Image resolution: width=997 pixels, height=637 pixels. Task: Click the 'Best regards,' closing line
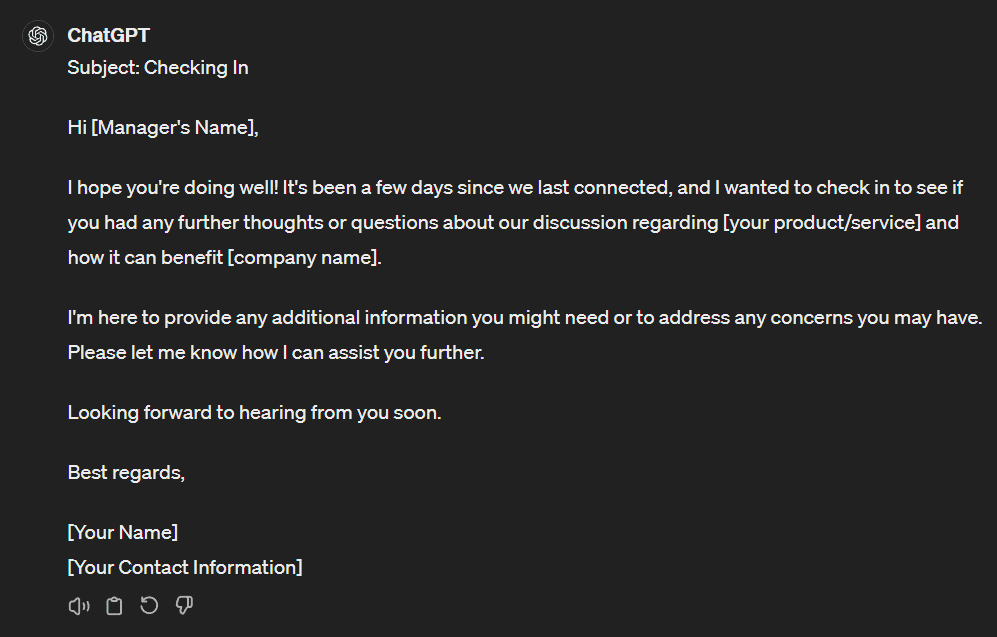[126, 472]
